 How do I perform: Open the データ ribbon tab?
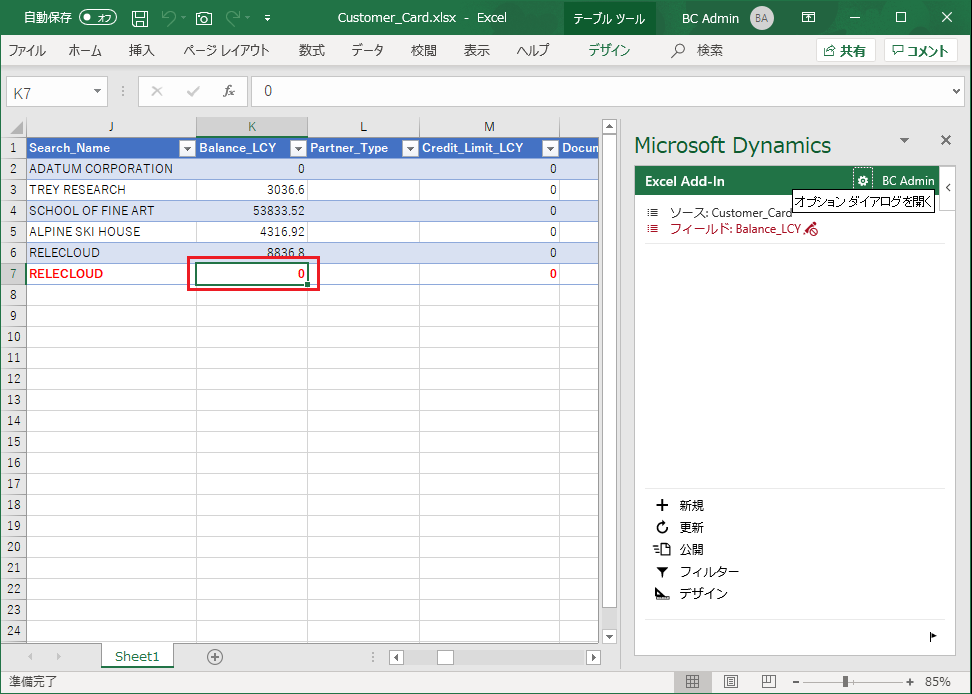pyautogui.click(x=368, y=50)
